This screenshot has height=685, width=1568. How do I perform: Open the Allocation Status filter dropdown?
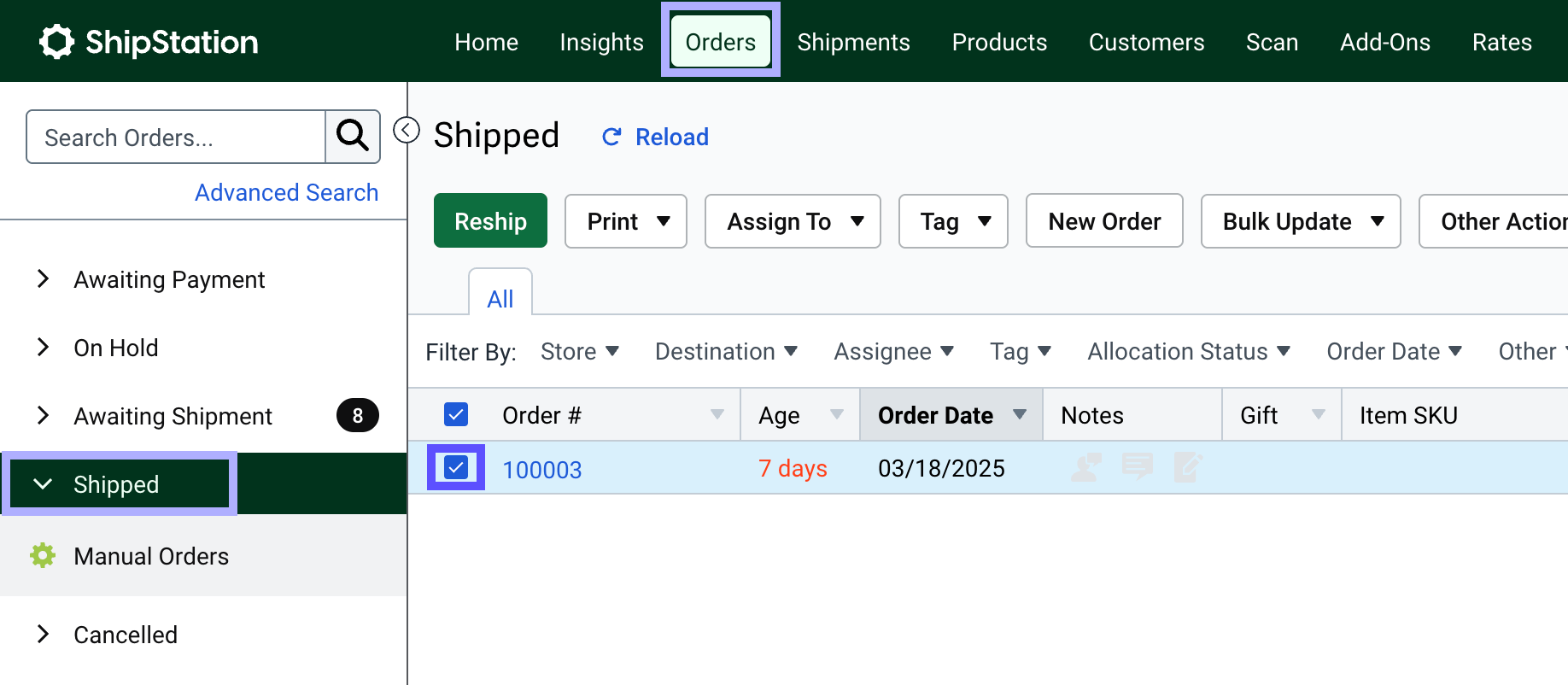click(x=1189, y=352)
